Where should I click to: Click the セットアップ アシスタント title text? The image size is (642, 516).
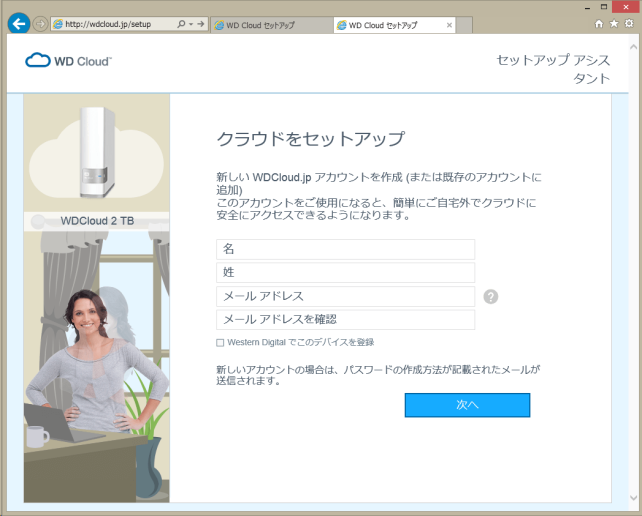[x=553, y=69]
